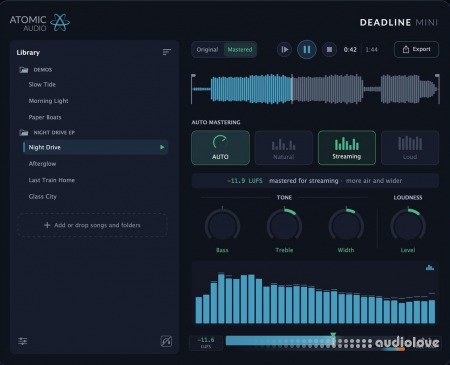This screenshot has height=365, width=450.
Task: Click the bypass icon at library bottom
Action: click(166, 341)
